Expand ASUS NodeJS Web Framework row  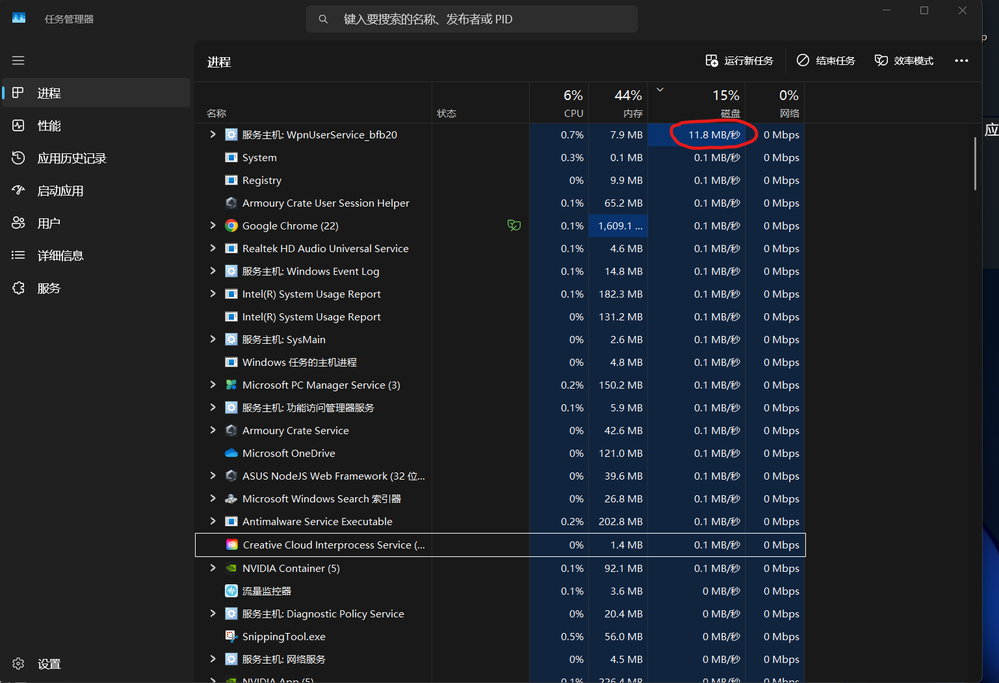(213, 475)
